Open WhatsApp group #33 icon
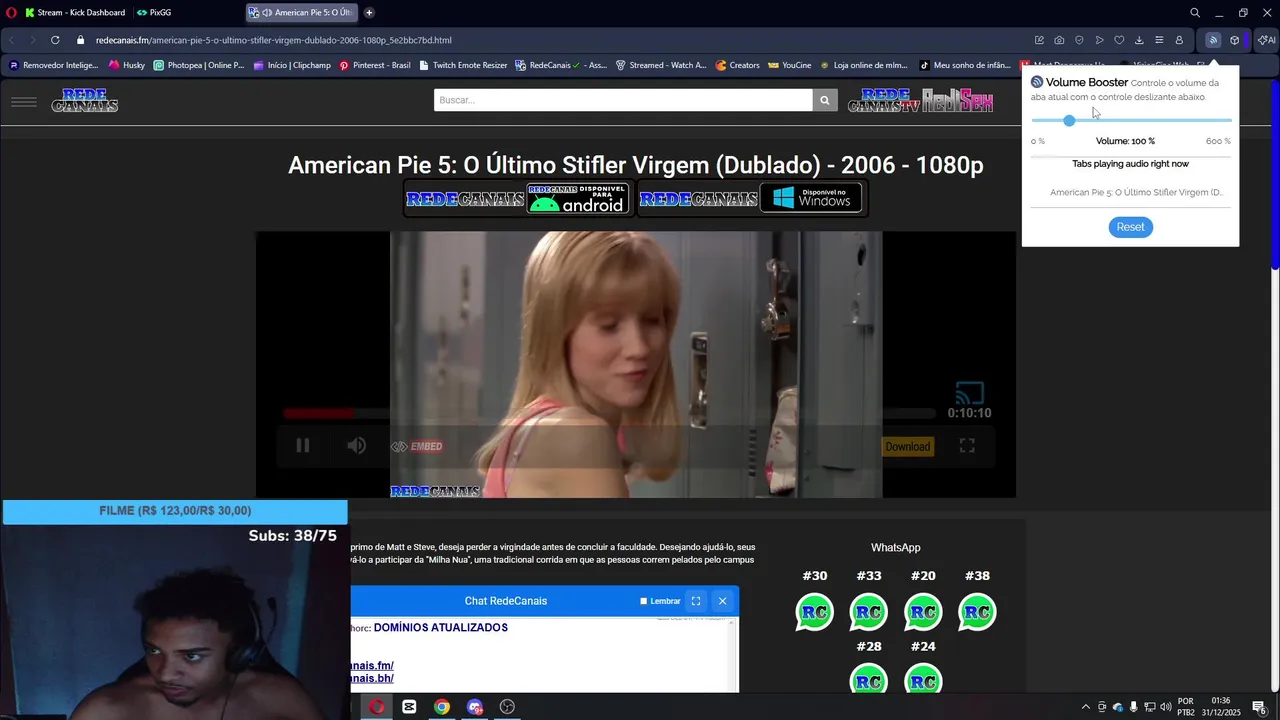 click(x=869, y=612)
